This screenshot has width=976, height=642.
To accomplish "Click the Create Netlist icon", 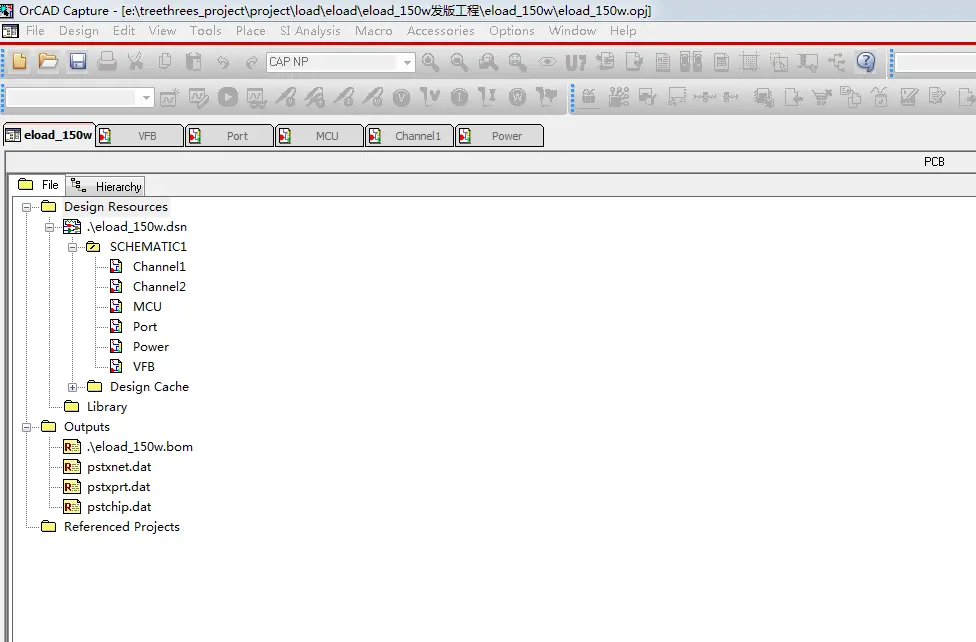I will point(663,62).
